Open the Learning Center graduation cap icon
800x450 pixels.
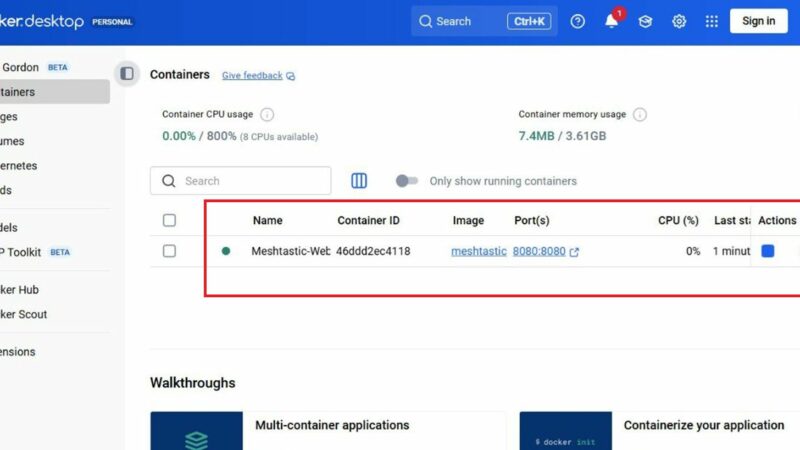645,21
